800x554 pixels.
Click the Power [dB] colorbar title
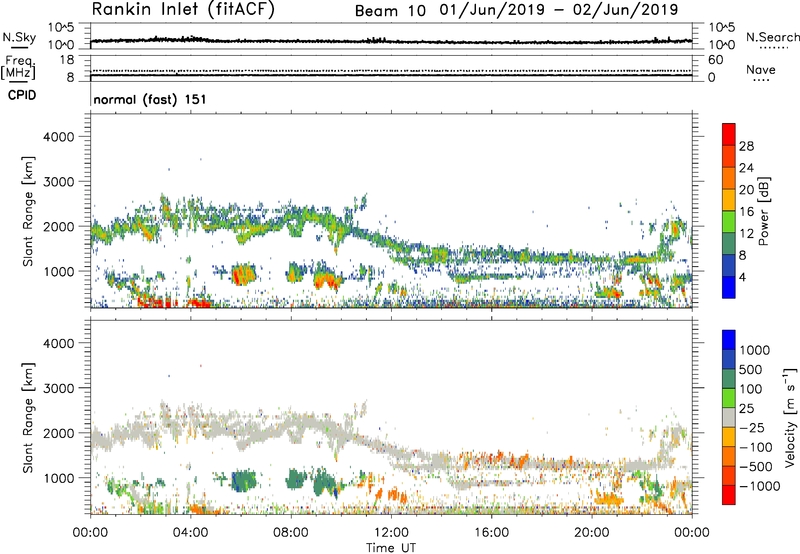pyautogui.click(x=763, y=211)
